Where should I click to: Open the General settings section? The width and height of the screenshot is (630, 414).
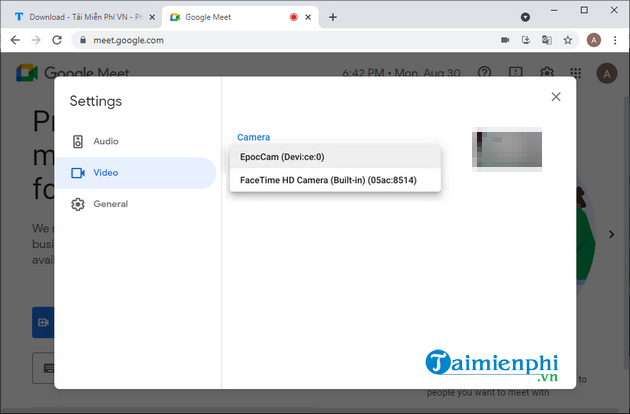coord(135,204)
